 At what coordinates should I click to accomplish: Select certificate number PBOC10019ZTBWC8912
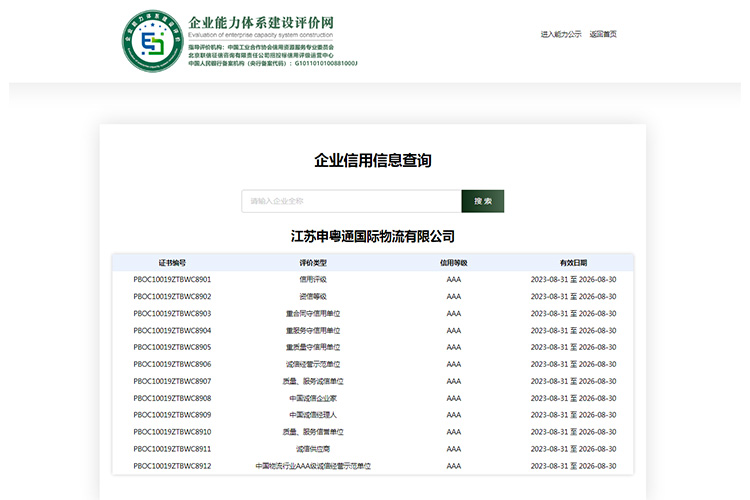pyautogui.click(x=172, y=466)
